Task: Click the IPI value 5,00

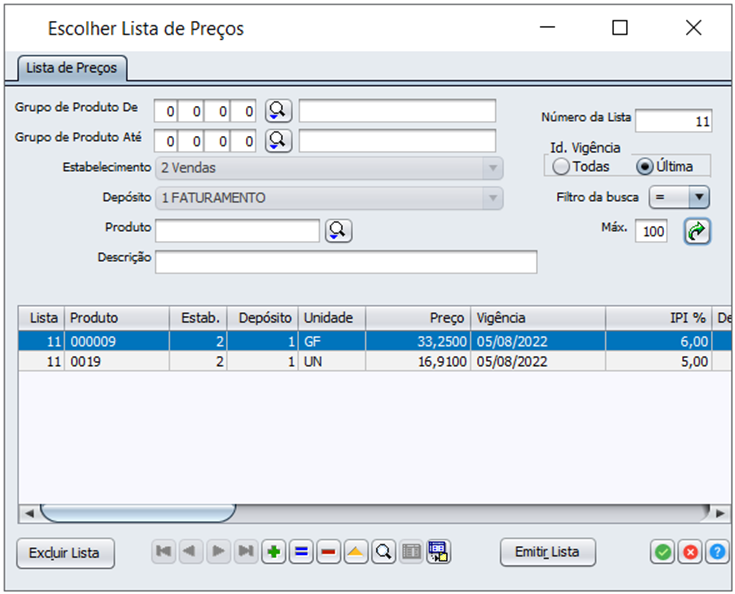Action: click(x=659, y=361)
